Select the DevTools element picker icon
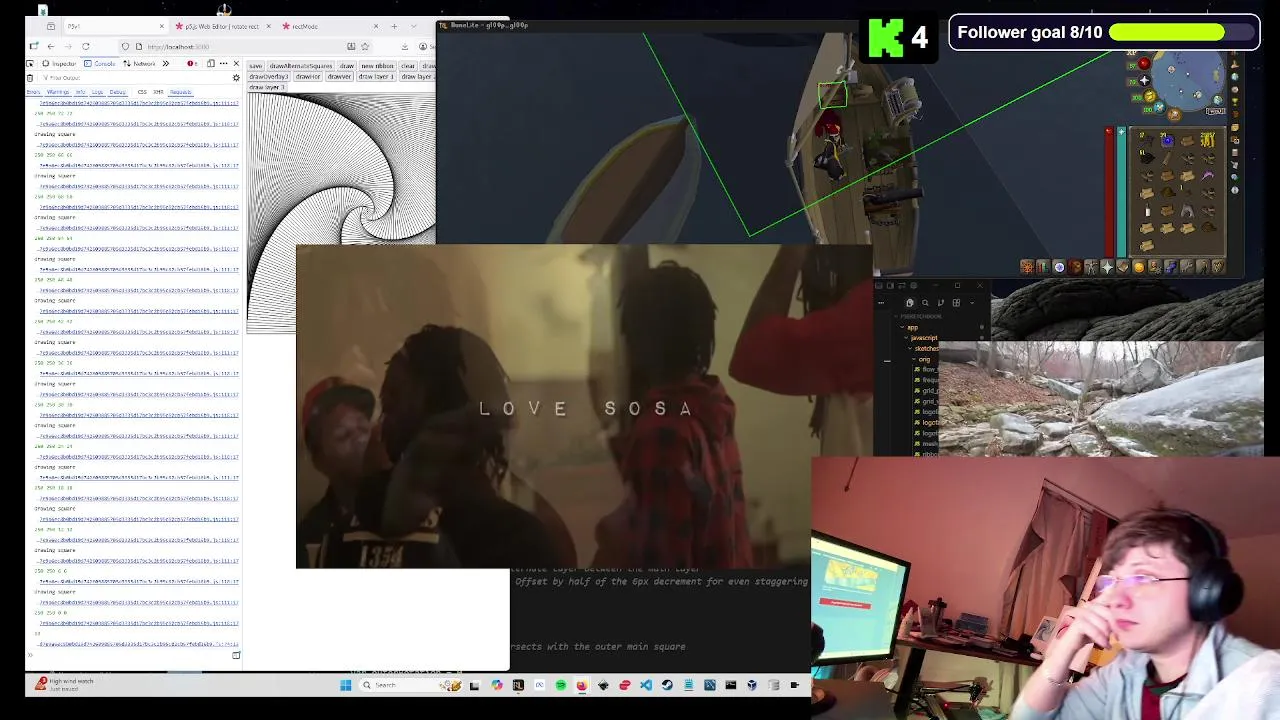 click(30, 64)
